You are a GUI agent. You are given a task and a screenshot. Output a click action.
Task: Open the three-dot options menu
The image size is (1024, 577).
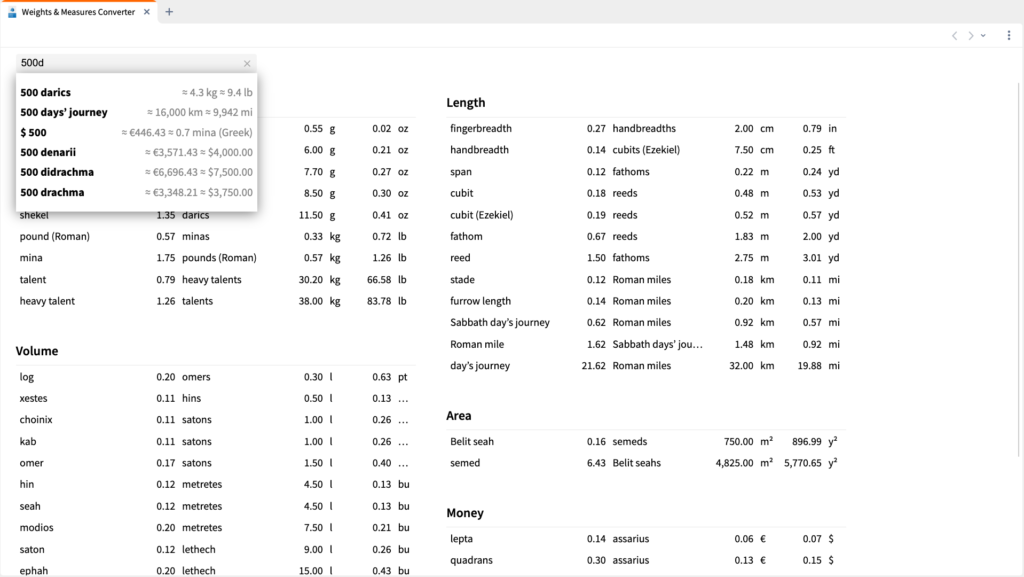point(1009,35)
